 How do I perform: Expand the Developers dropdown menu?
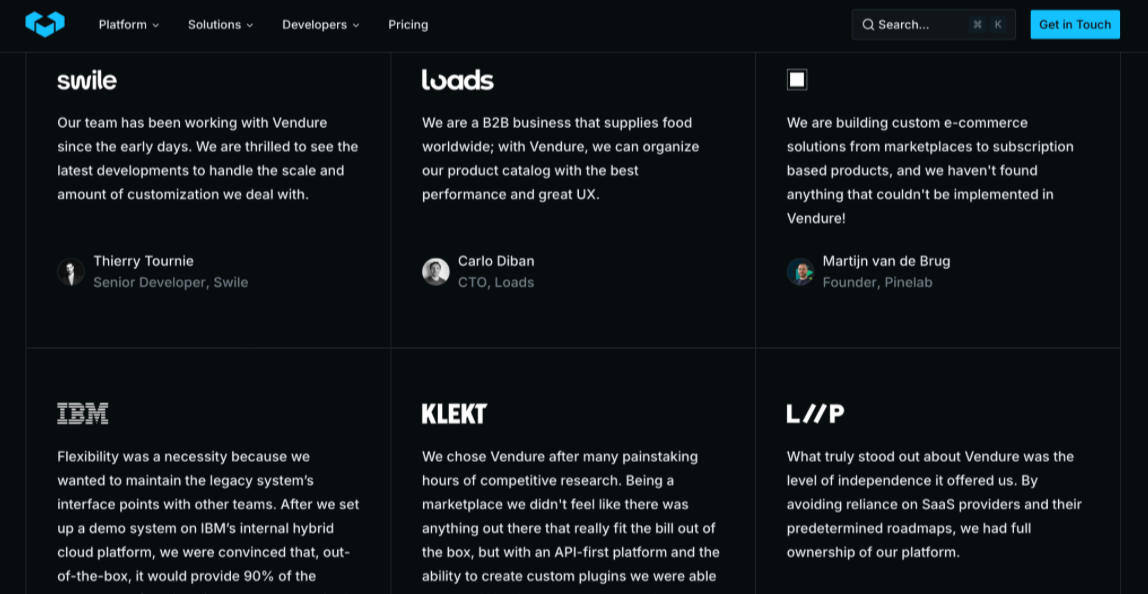pyautogui.click(x=320, y=25)
